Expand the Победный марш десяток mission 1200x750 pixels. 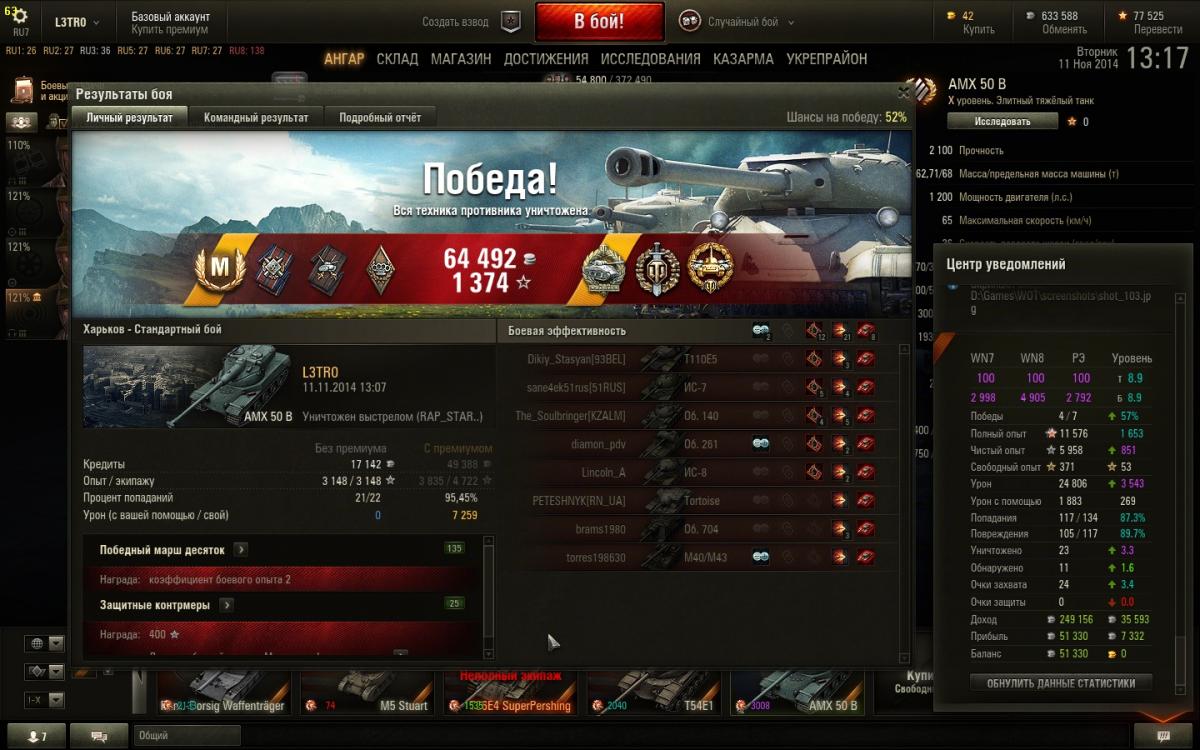pyautogui.click(x=241, y=550)
